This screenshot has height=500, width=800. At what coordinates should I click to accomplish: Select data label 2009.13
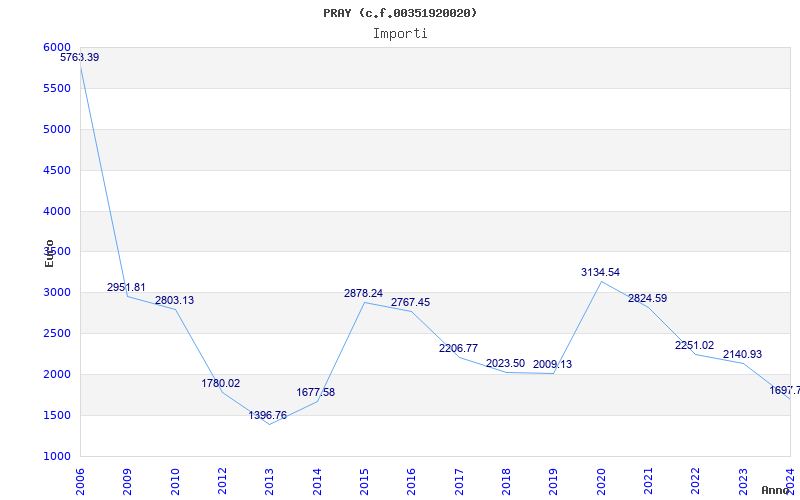point(553,364)
